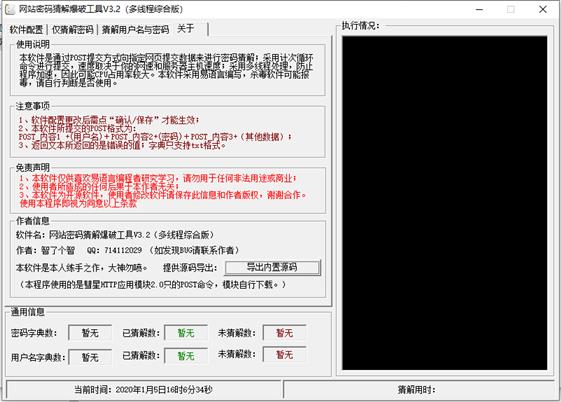Open the 仅猜解密码 tab

pos(72,29)
